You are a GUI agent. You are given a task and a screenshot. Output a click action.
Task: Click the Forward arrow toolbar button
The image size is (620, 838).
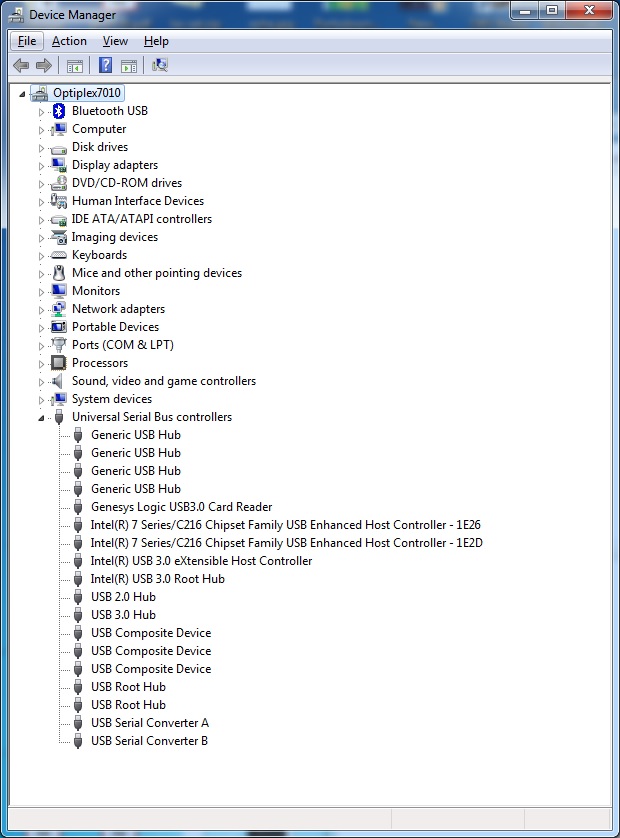[43, 66]
